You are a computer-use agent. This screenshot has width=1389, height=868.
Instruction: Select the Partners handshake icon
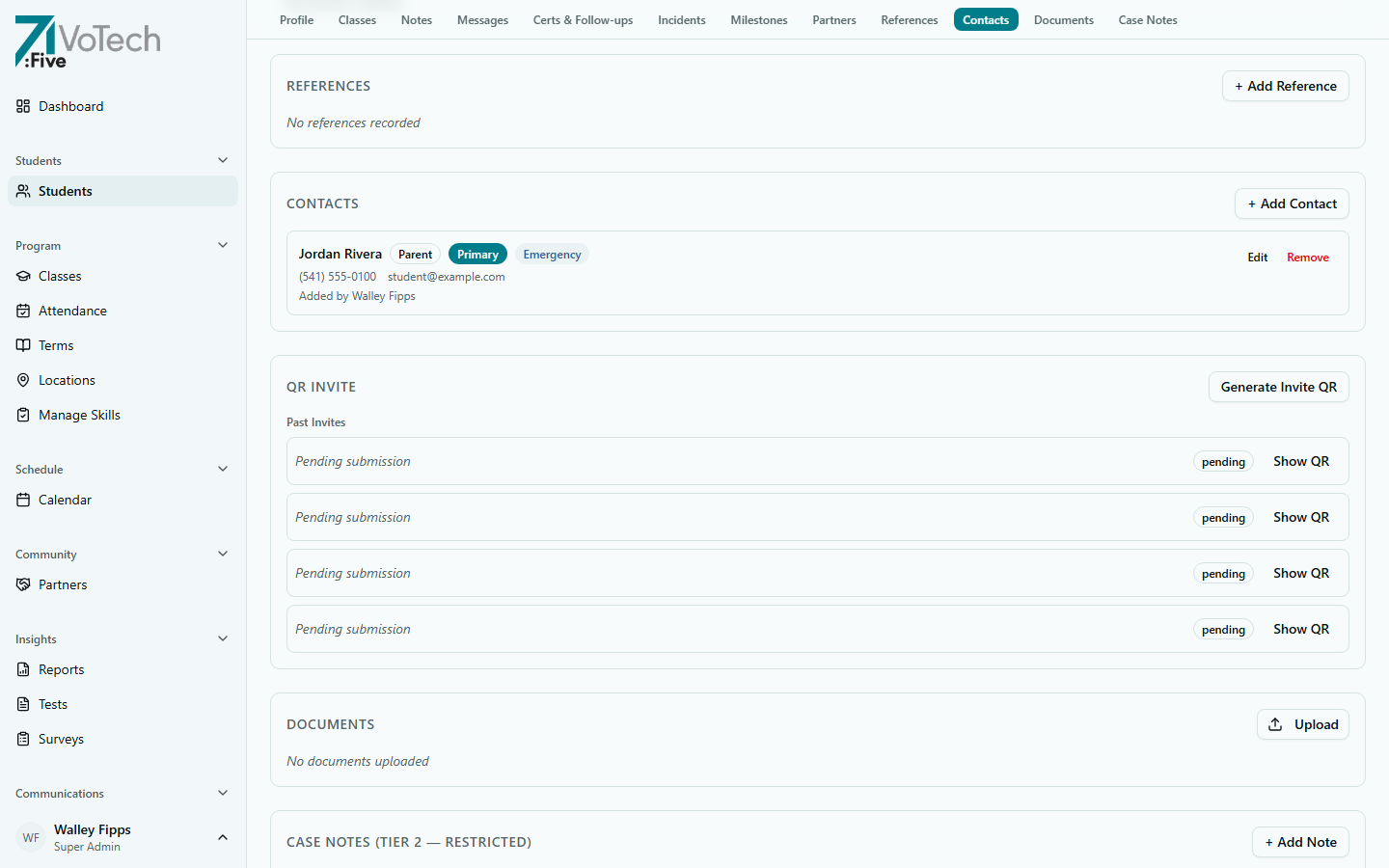tap(23, 584)
